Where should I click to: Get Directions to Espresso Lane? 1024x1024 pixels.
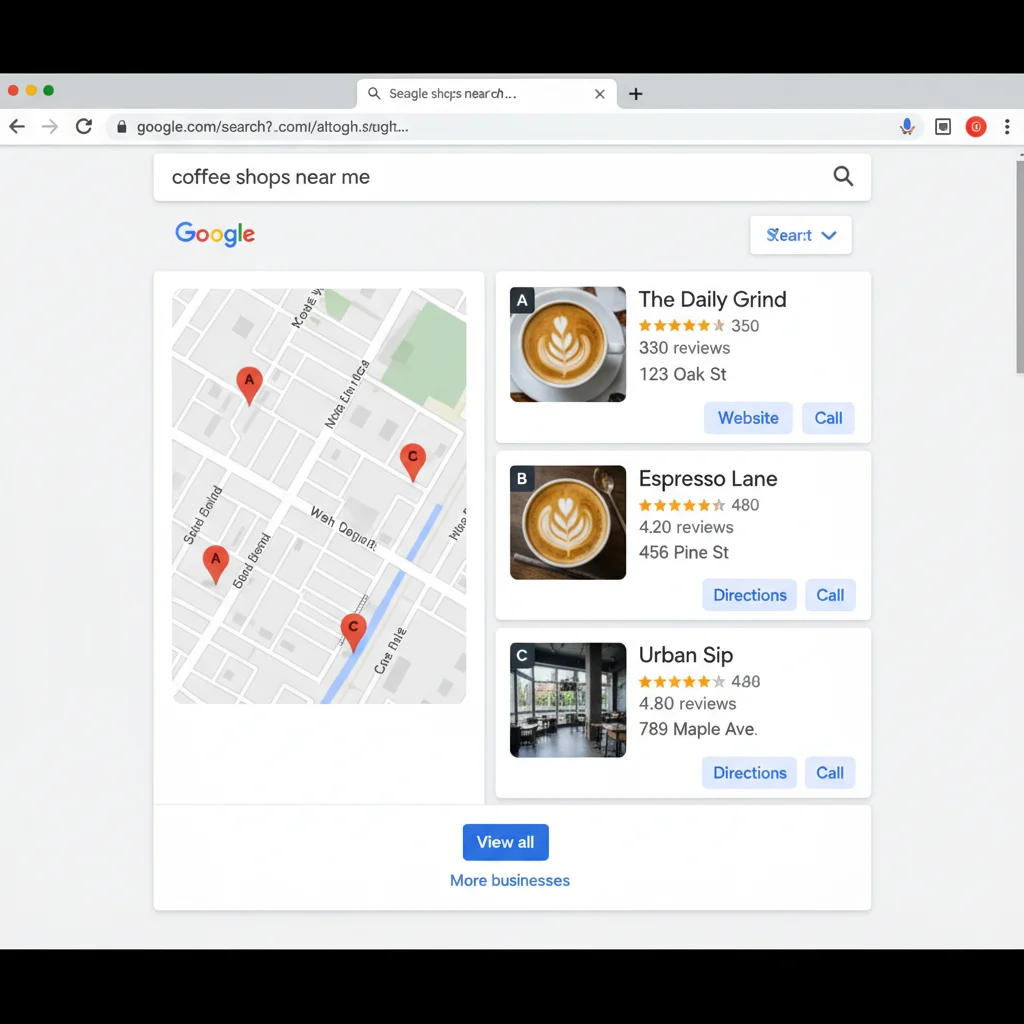pyautogui.click(x=750, y=595)
